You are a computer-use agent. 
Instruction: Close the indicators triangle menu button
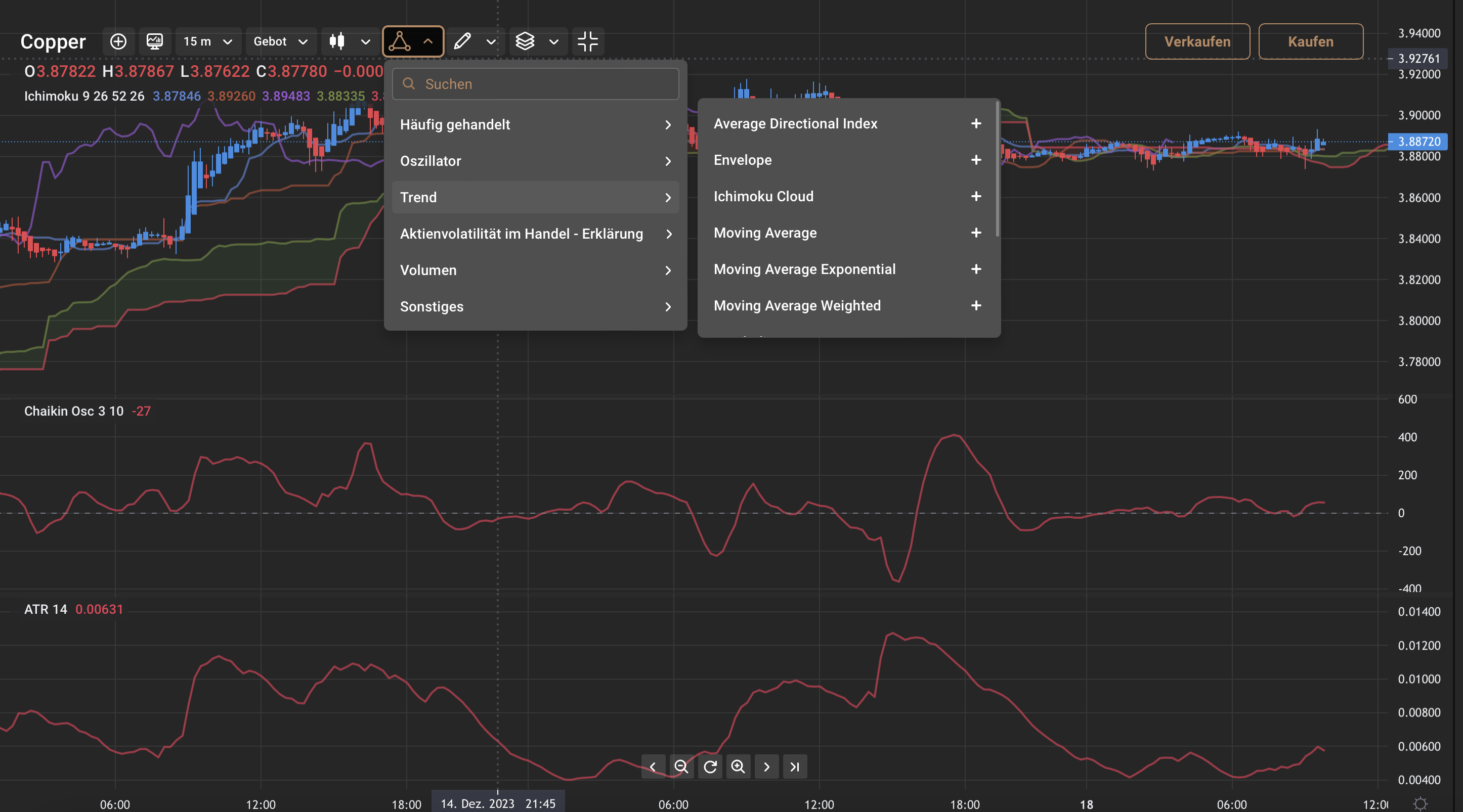pos(413,41)
